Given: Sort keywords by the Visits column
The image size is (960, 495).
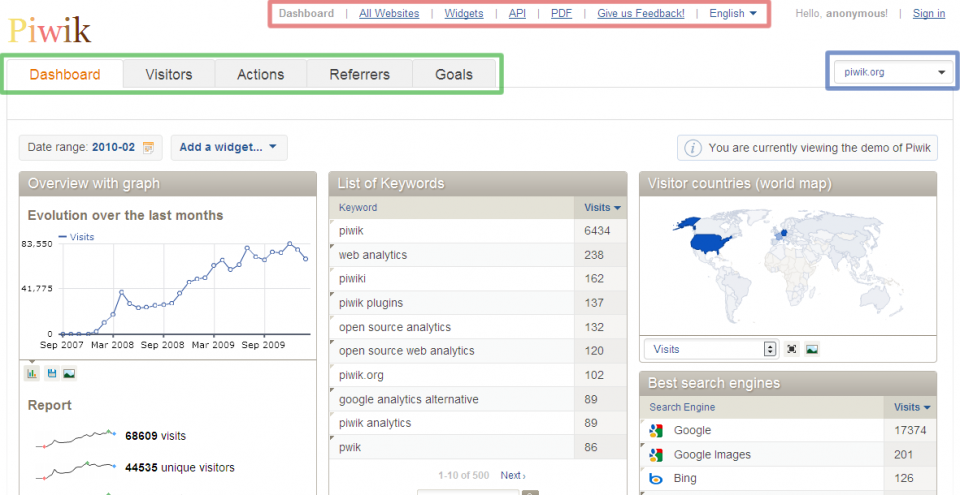Looking at the screenshot, I should point(602,208).
